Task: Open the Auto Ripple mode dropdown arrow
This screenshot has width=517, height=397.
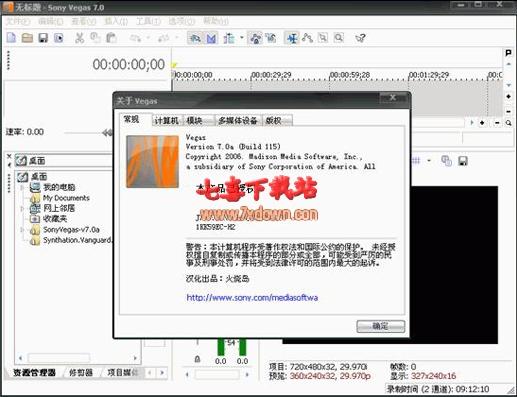Action: [x=242, y=38]
